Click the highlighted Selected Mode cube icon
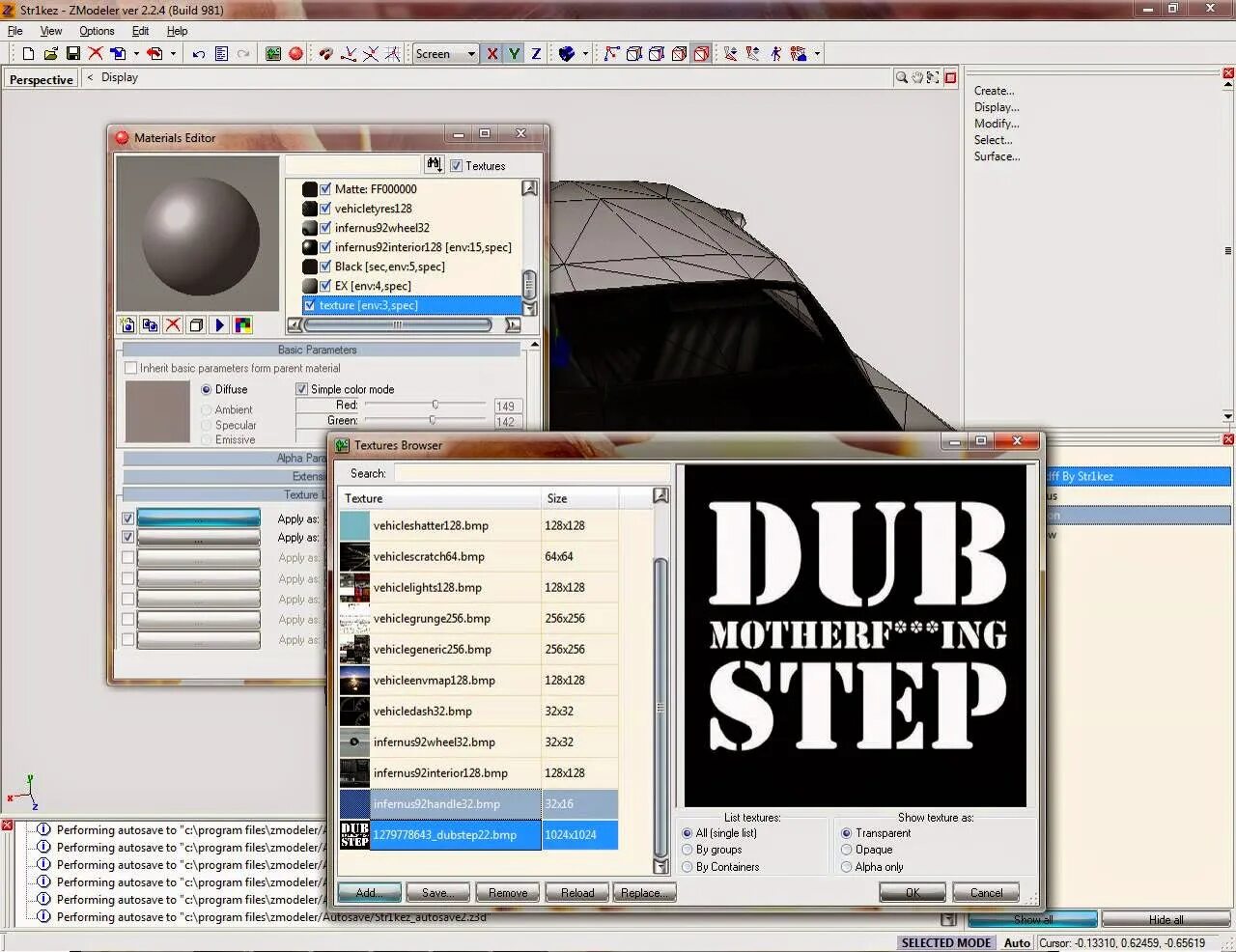 702,54
